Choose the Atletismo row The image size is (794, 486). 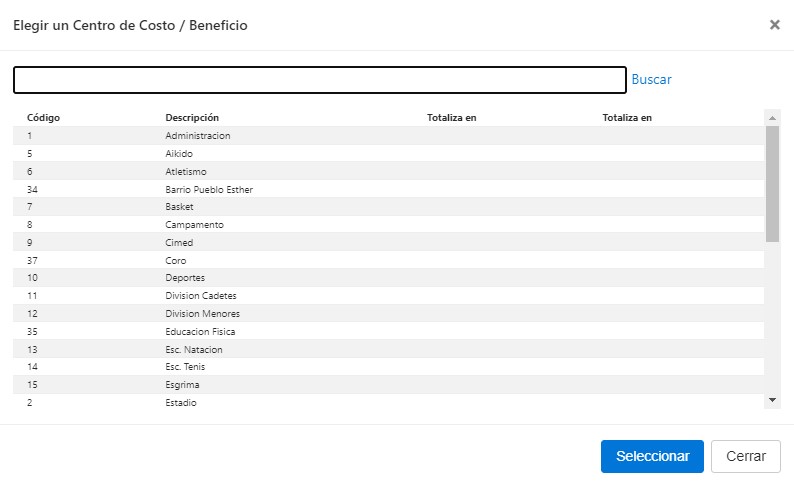(186, 172)
